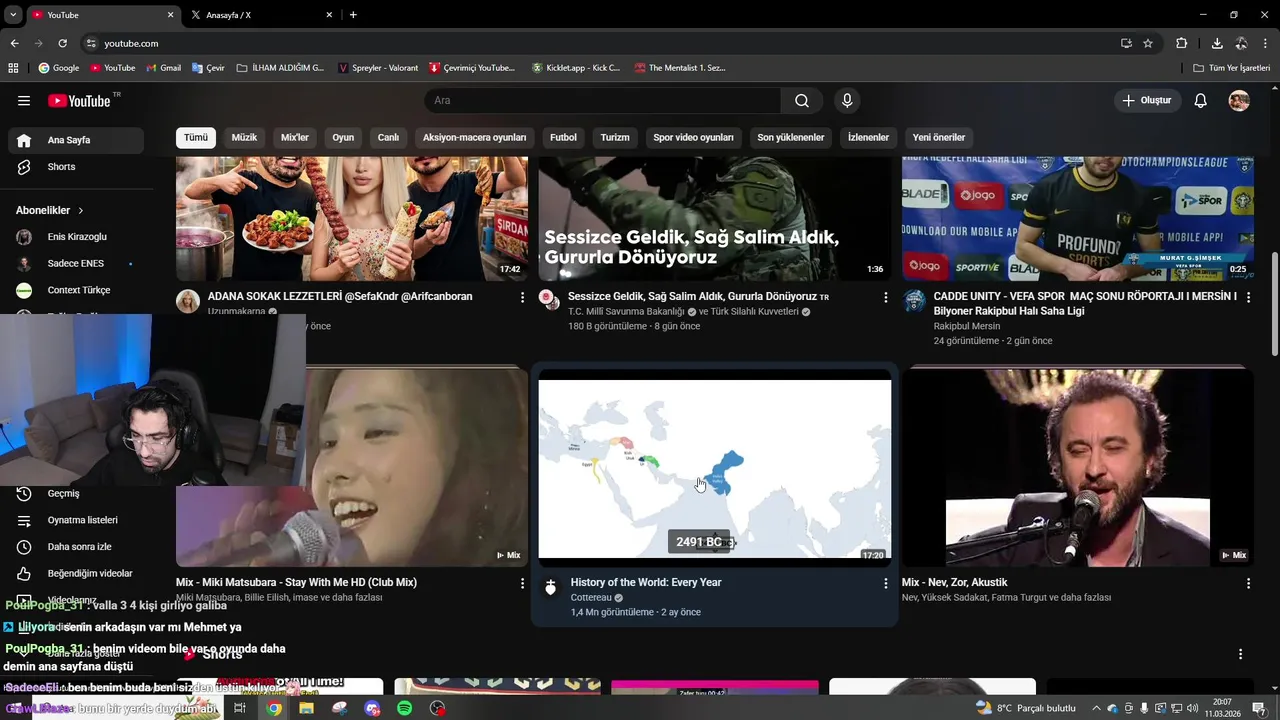
Task: Open more options for Mix - Nev, Zor, Akustik
Action: click(x=1248, y=583)
